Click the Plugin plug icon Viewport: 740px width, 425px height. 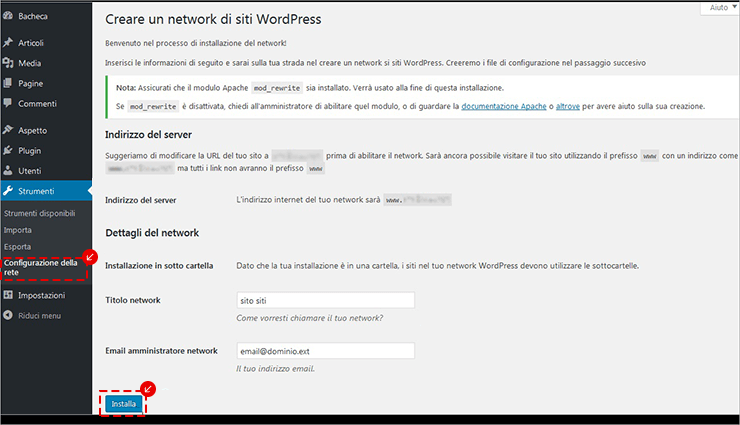tap(8, 150)
